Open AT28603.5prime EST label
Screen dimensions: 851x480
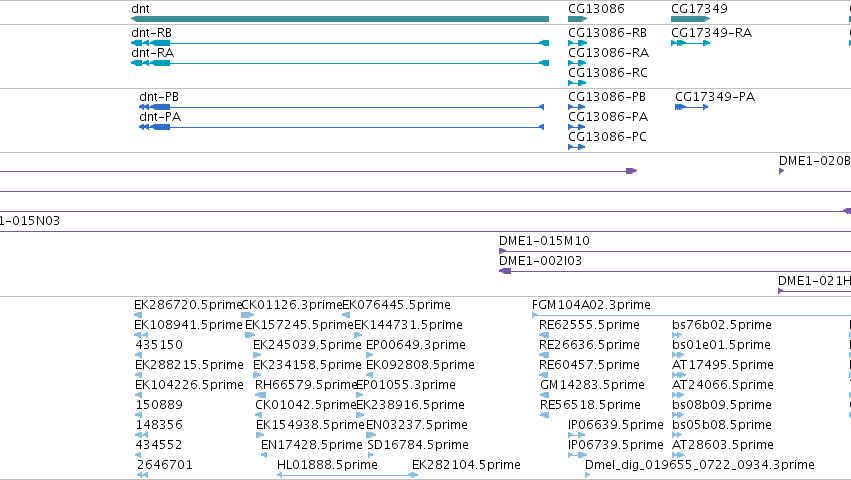[723, 445]
